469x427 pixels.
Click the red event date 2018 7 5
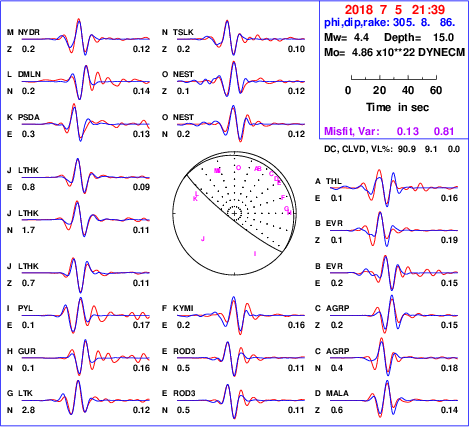pos(374,10)
